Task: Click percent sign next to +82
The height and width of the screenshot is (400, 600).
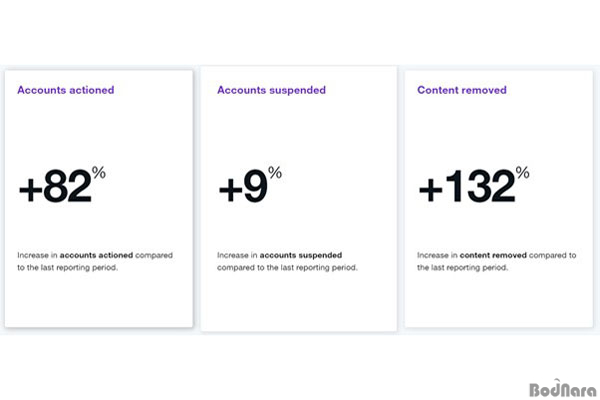Action: pyautogui.click(x=99, y=173)
